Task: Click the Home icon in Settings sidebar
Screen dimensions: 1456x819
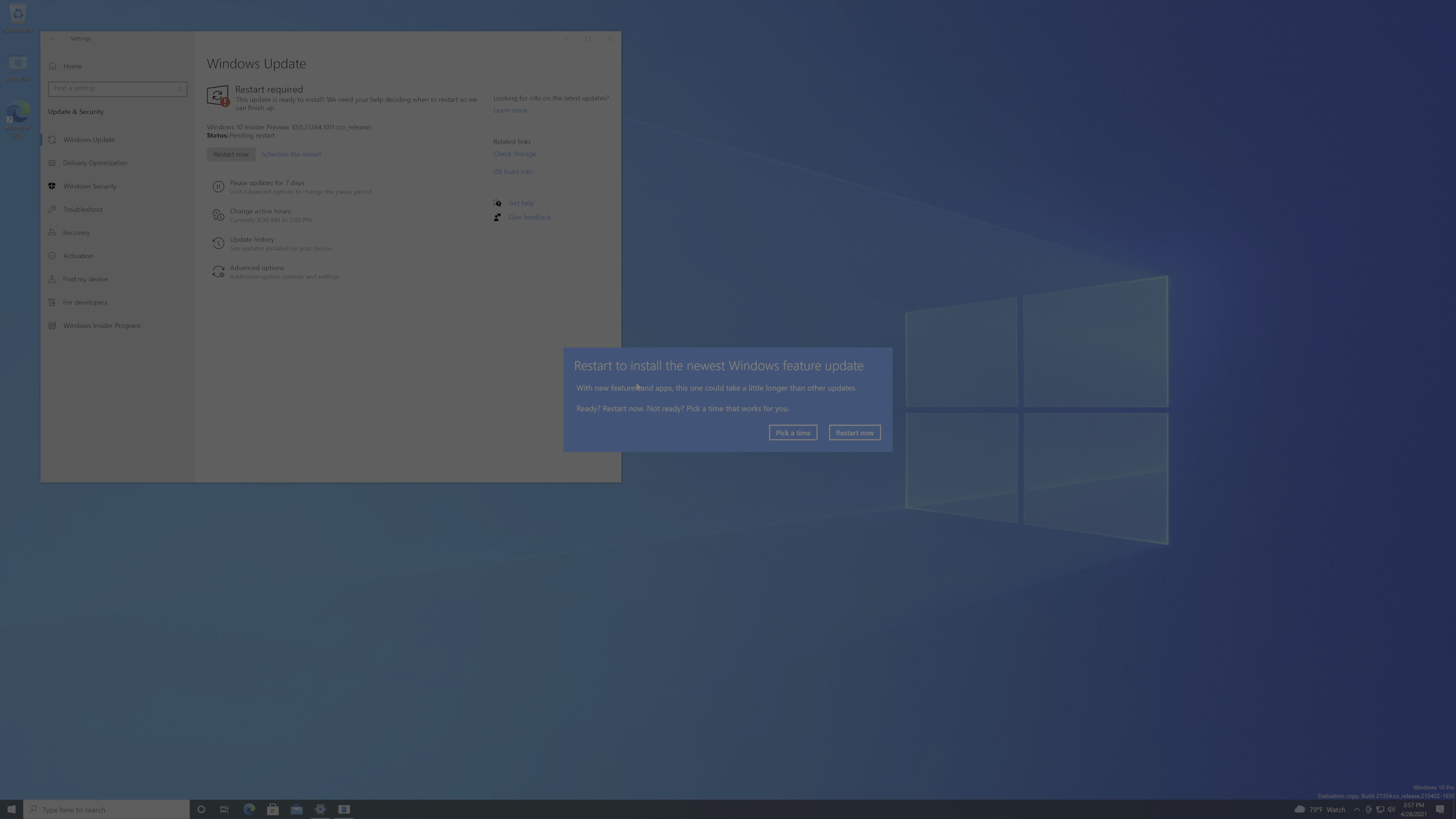Action: (53, 66)
